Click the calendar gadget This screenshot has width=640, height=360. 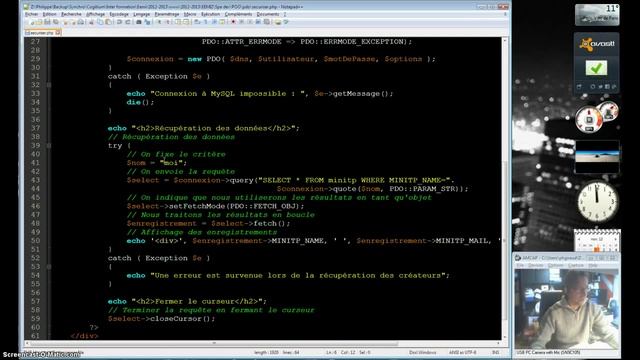[x=597, y=240]
